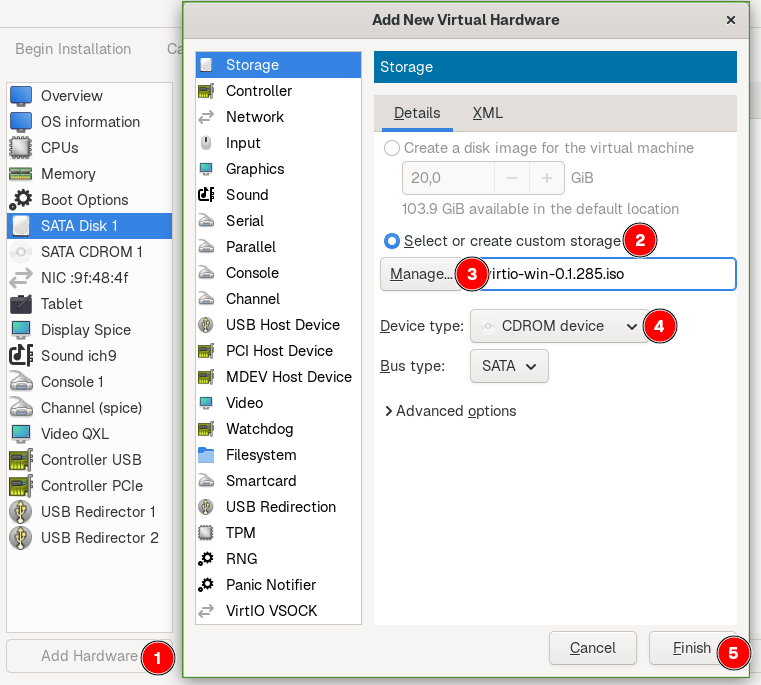Viewport: 761px width, 685px height.
Task: Expand Advanced options section
Action: click(450, 411)
